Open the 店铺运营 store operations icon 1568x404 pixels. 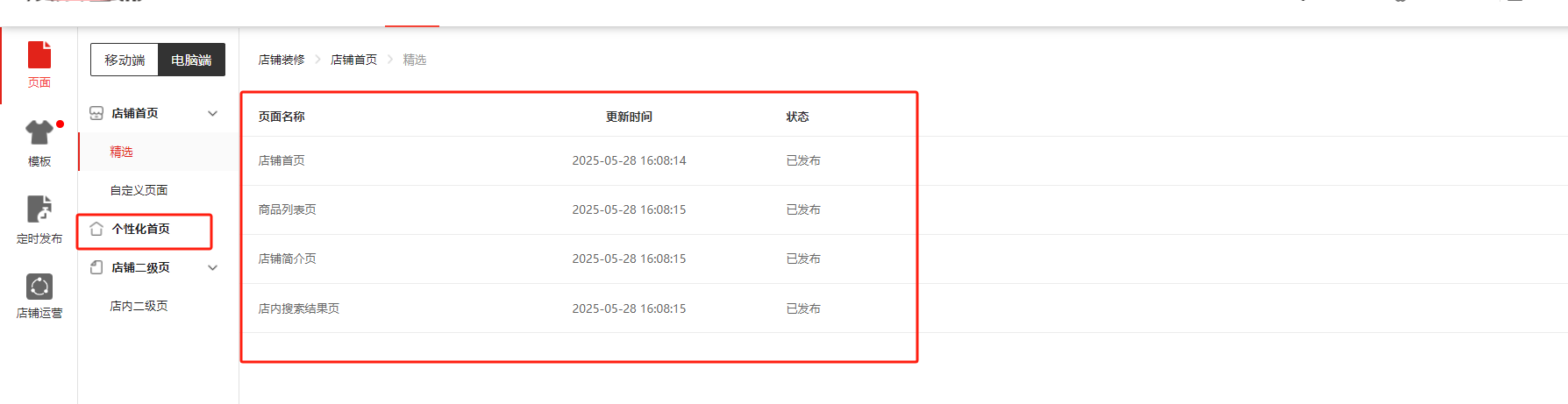39,287
